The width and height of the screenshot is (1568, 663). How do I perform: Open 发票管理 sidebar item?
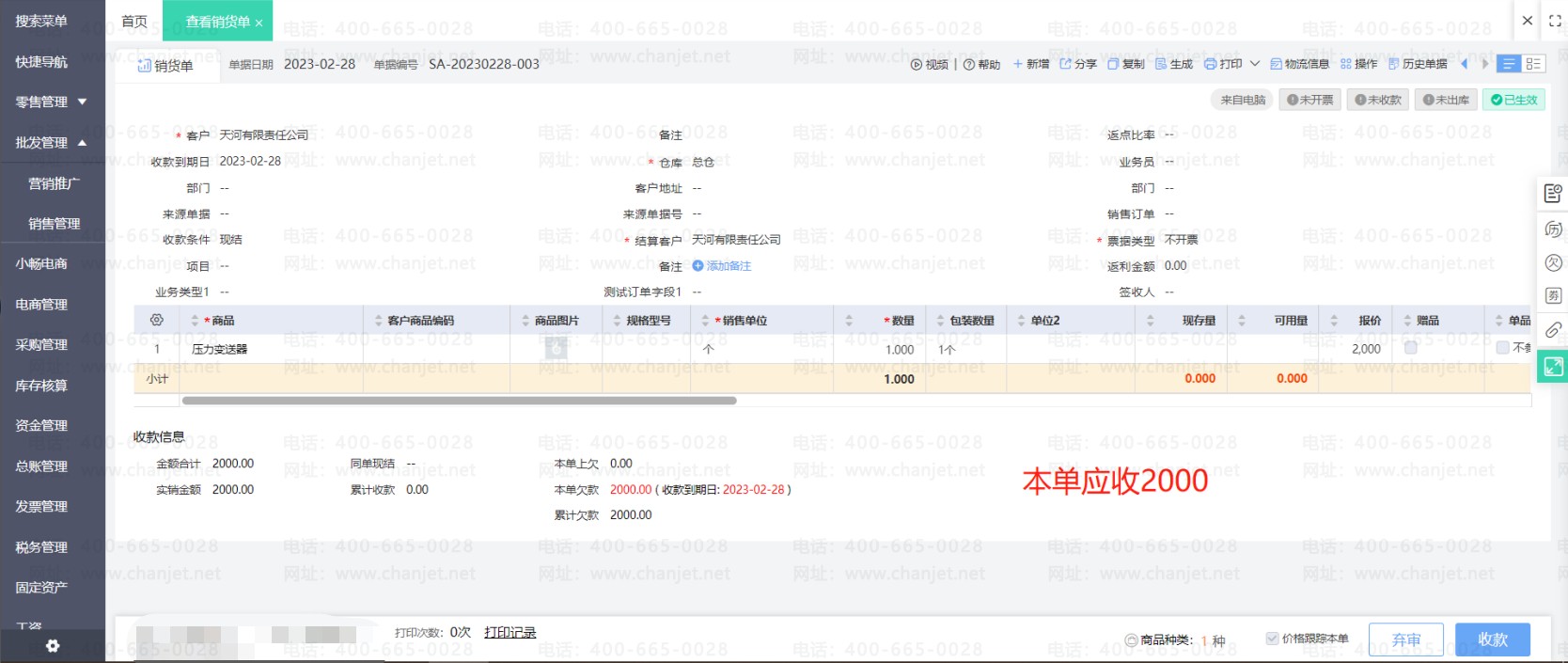41,506
